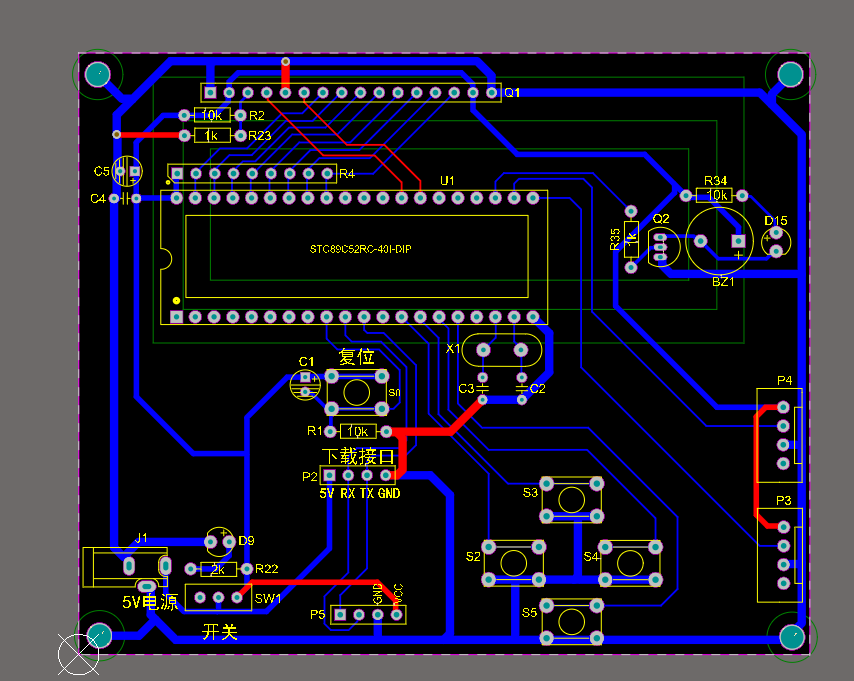Click the top pad of P3 connector
Viewport: 854px width, 681px height.
click(x=783, y=527)
